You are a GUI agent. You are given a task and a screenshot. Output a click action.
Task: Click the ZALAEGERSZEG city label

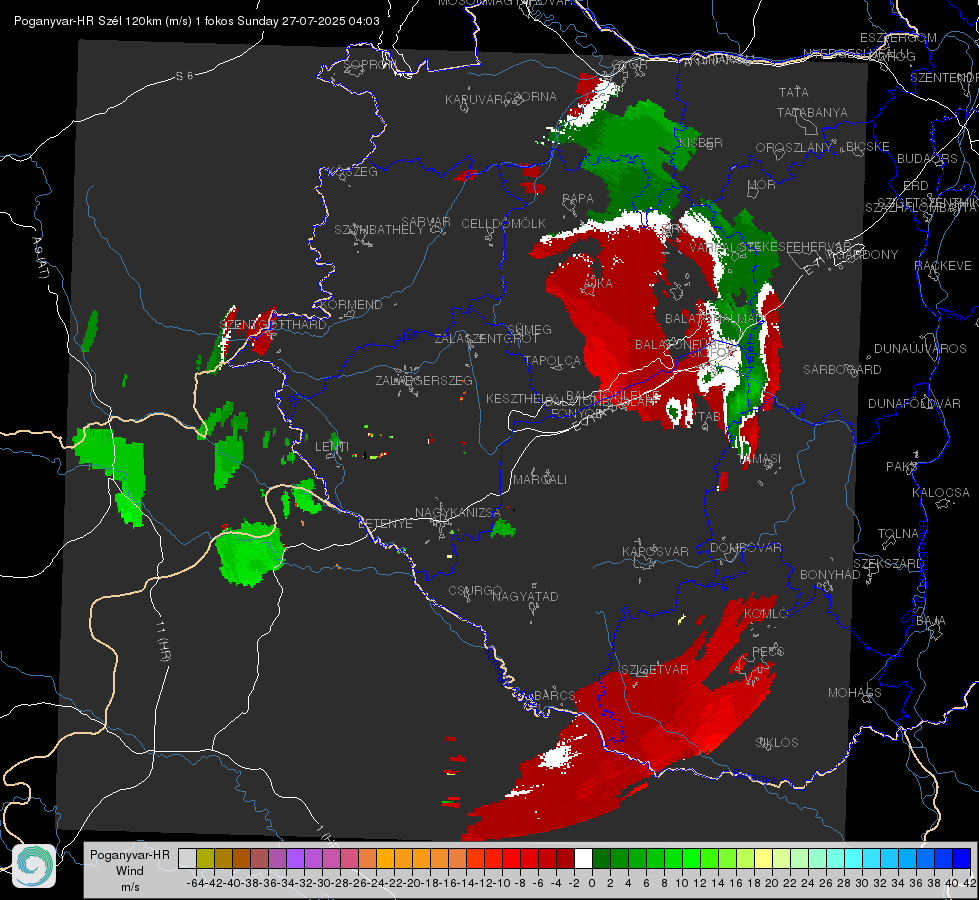424,380
